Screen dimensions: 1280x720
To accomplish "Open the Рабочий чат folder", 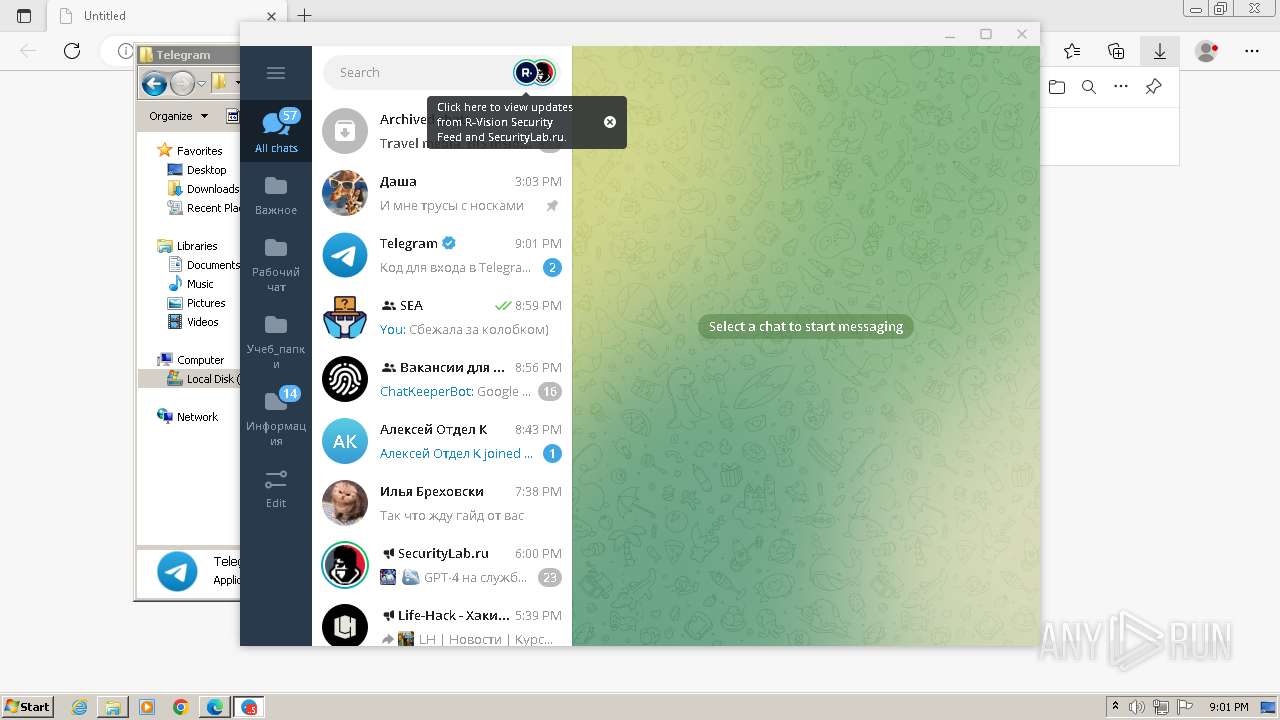I will tap(276, 265).
